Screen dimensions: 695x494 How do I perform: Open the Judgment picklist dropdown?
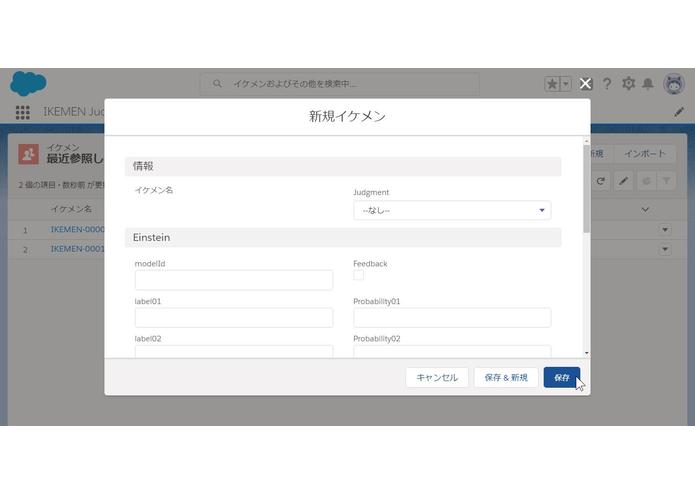452,210
